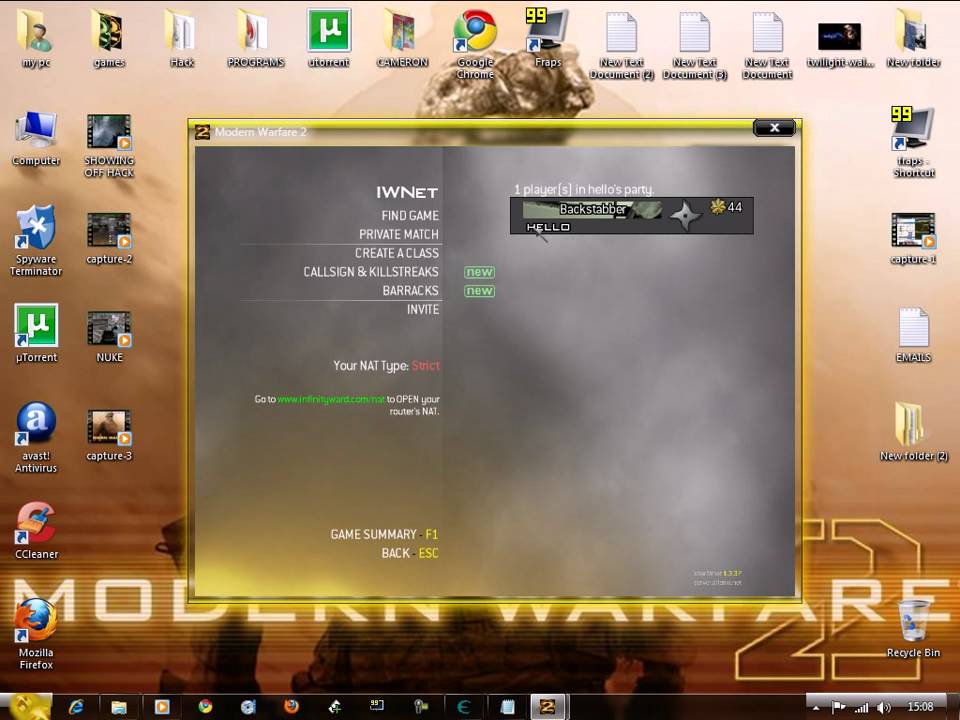Select FIND GAME in Modern Warfare 2 menu
The image size is (960, 720).
pos(410,216)
